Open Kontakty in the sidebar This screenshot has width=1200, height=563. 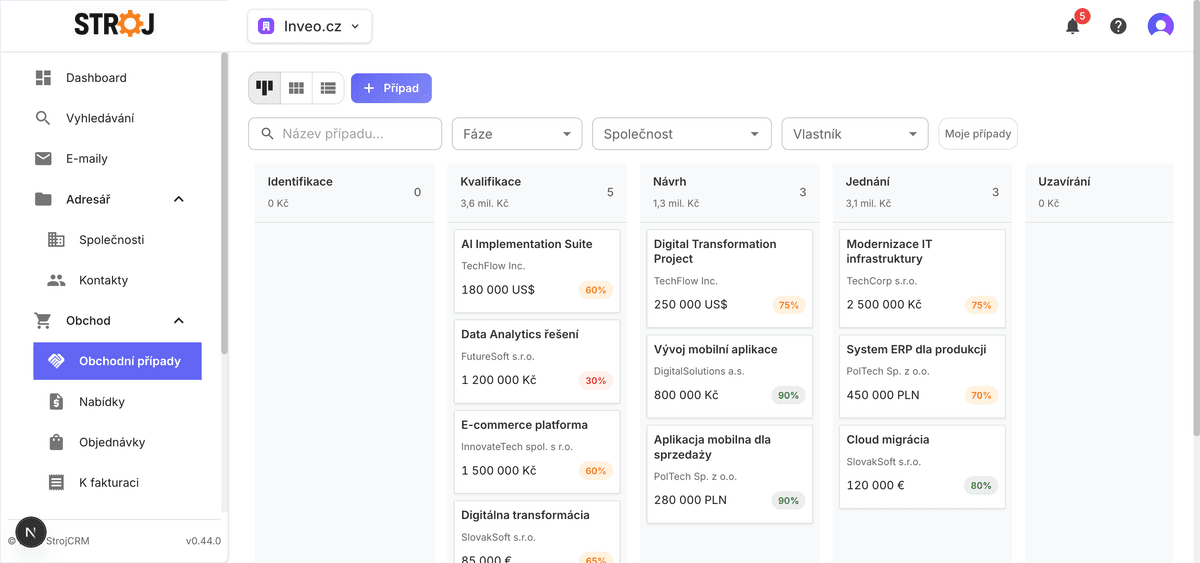[103, 280]
